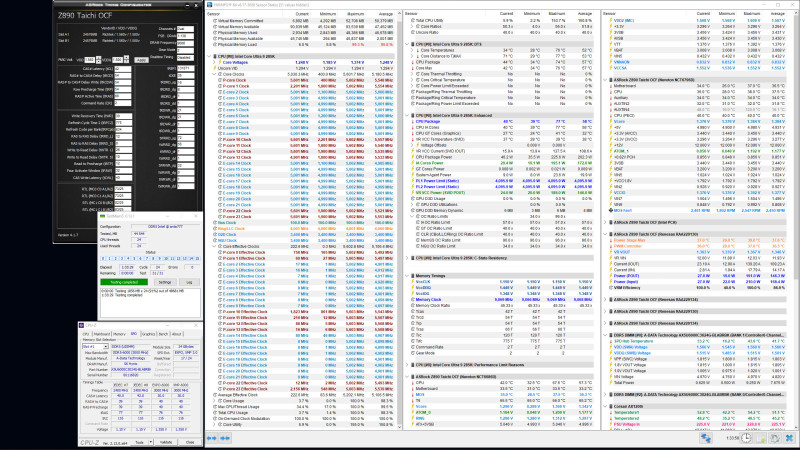Expand the Core Voltages row

[x=215, y=62]
